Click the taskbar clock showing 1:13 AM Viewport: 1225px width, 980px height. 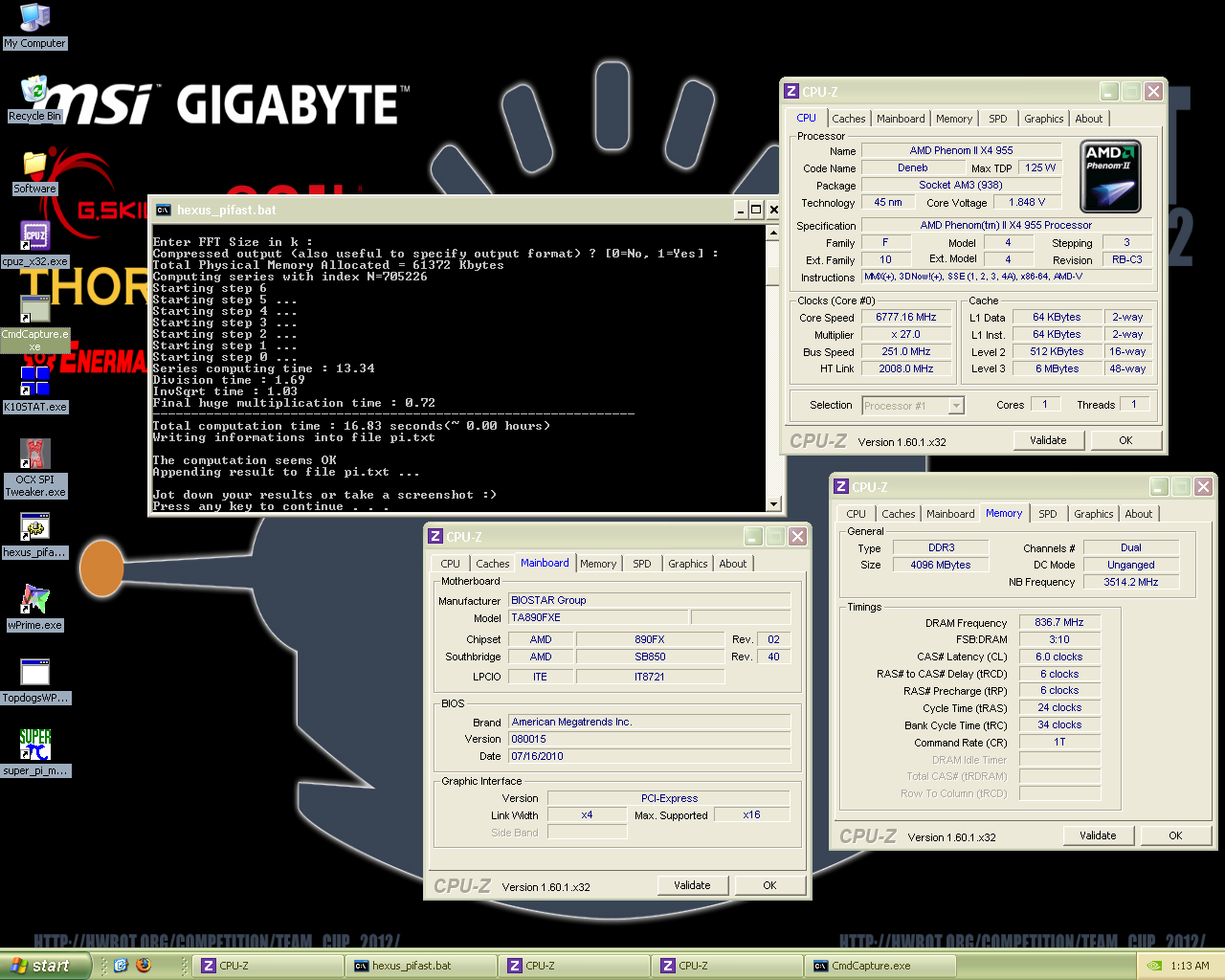click(x=1190, y=966)
